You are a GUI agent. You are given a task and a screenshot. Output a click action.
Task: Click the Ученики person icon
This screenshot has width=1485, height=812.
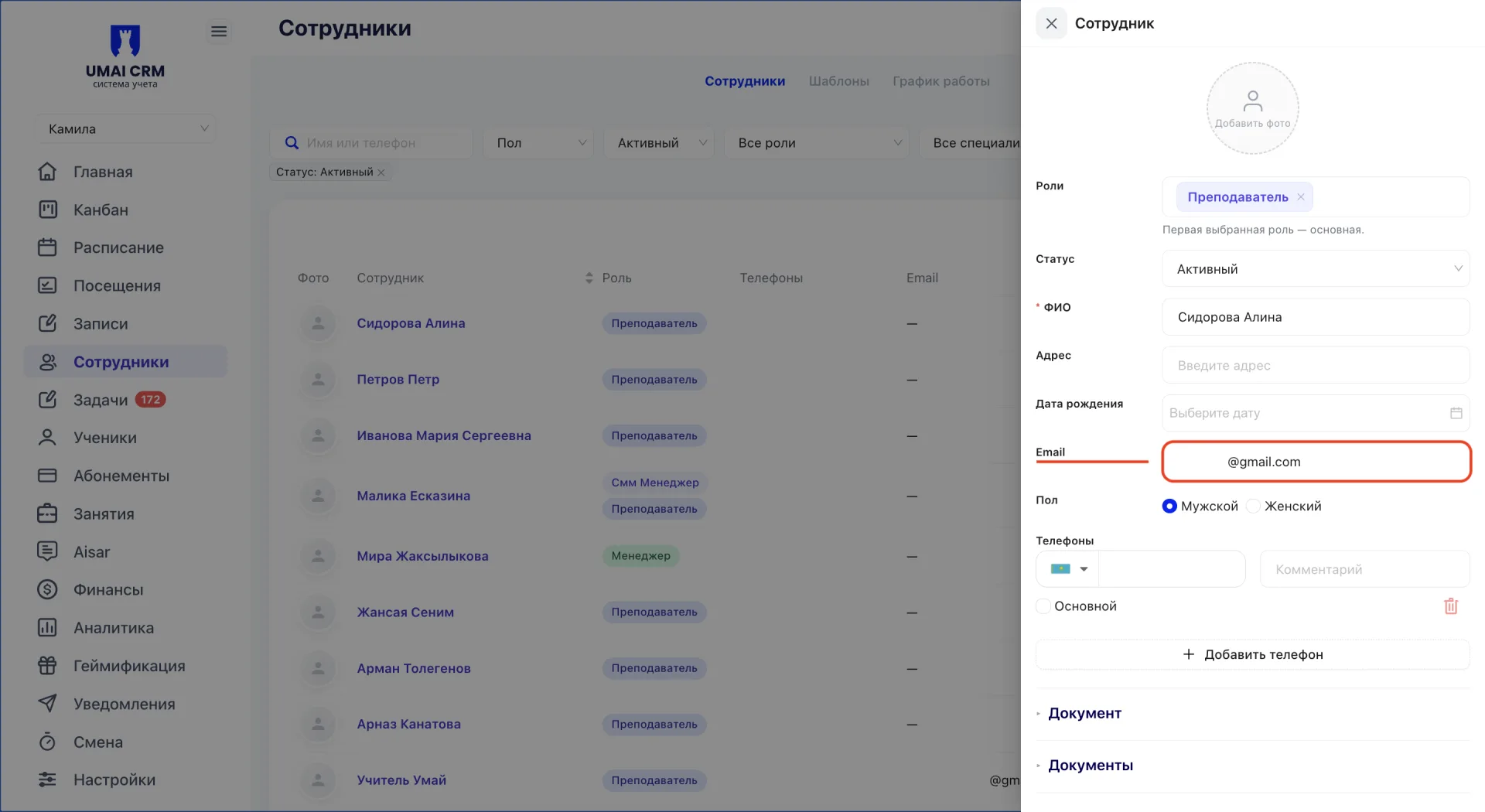pos(47,438)
